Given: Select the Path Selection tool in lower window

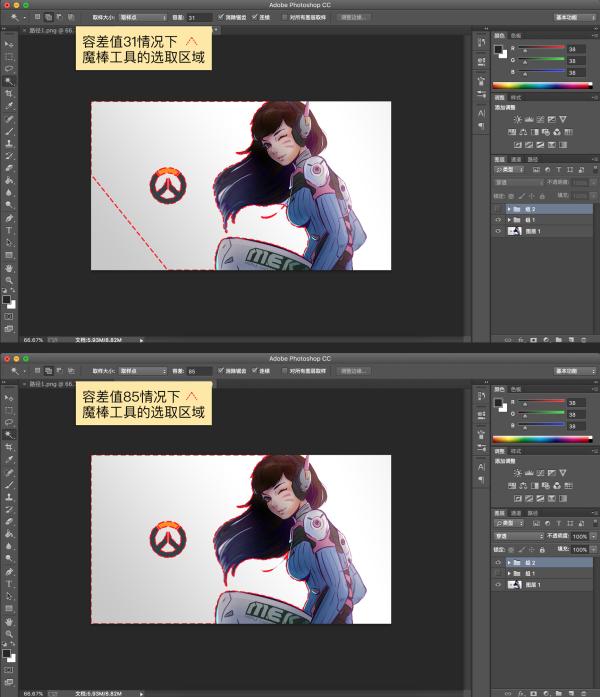Looking at the screenshot, I should pyautogui.click(x=8, y=596).
